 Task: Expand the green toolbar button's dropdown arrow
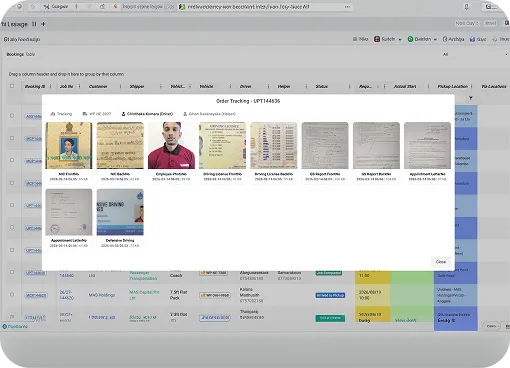(435, 39)
